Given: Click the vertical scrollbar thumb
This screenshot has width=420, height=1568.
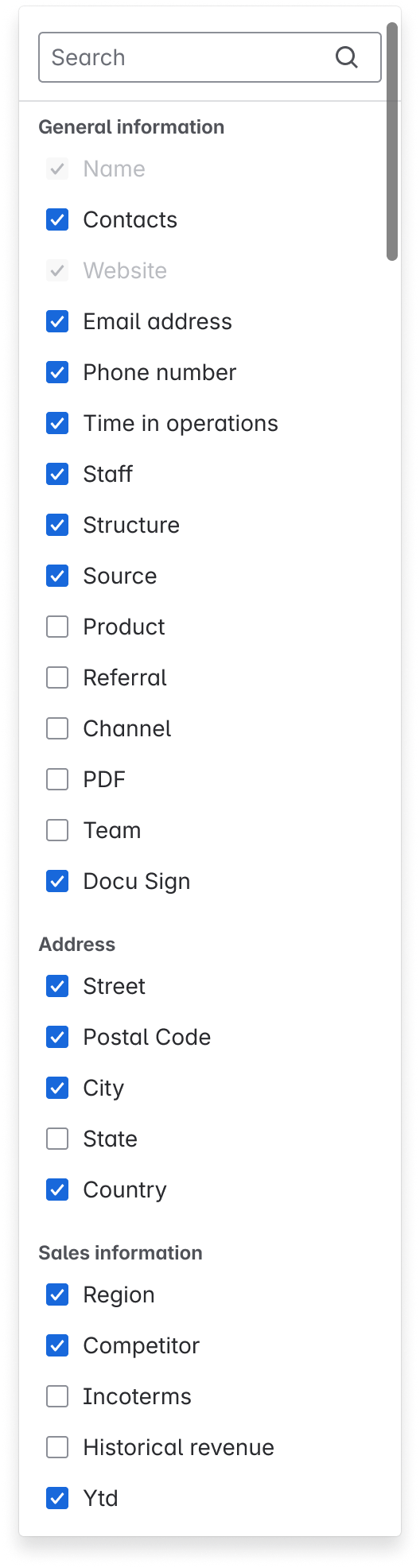Looking at the screenshot, I should tap(392, 142).
